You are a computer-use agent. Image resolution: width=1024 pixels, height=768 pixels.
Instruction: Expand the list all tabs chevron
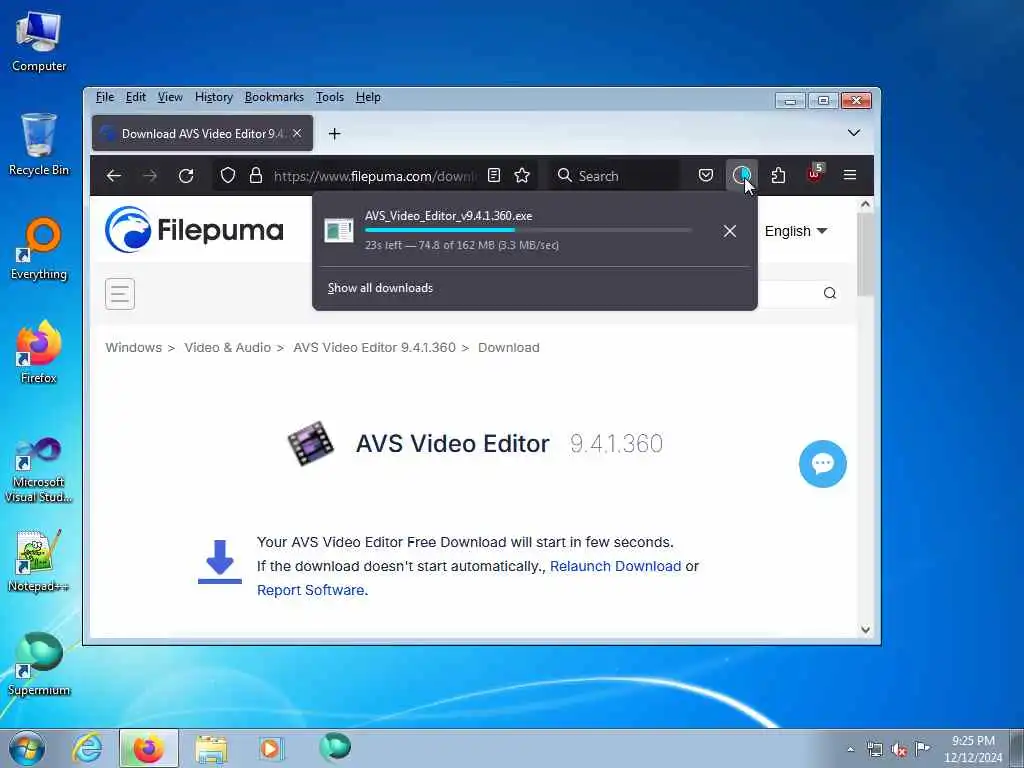(x=854, y=133)
